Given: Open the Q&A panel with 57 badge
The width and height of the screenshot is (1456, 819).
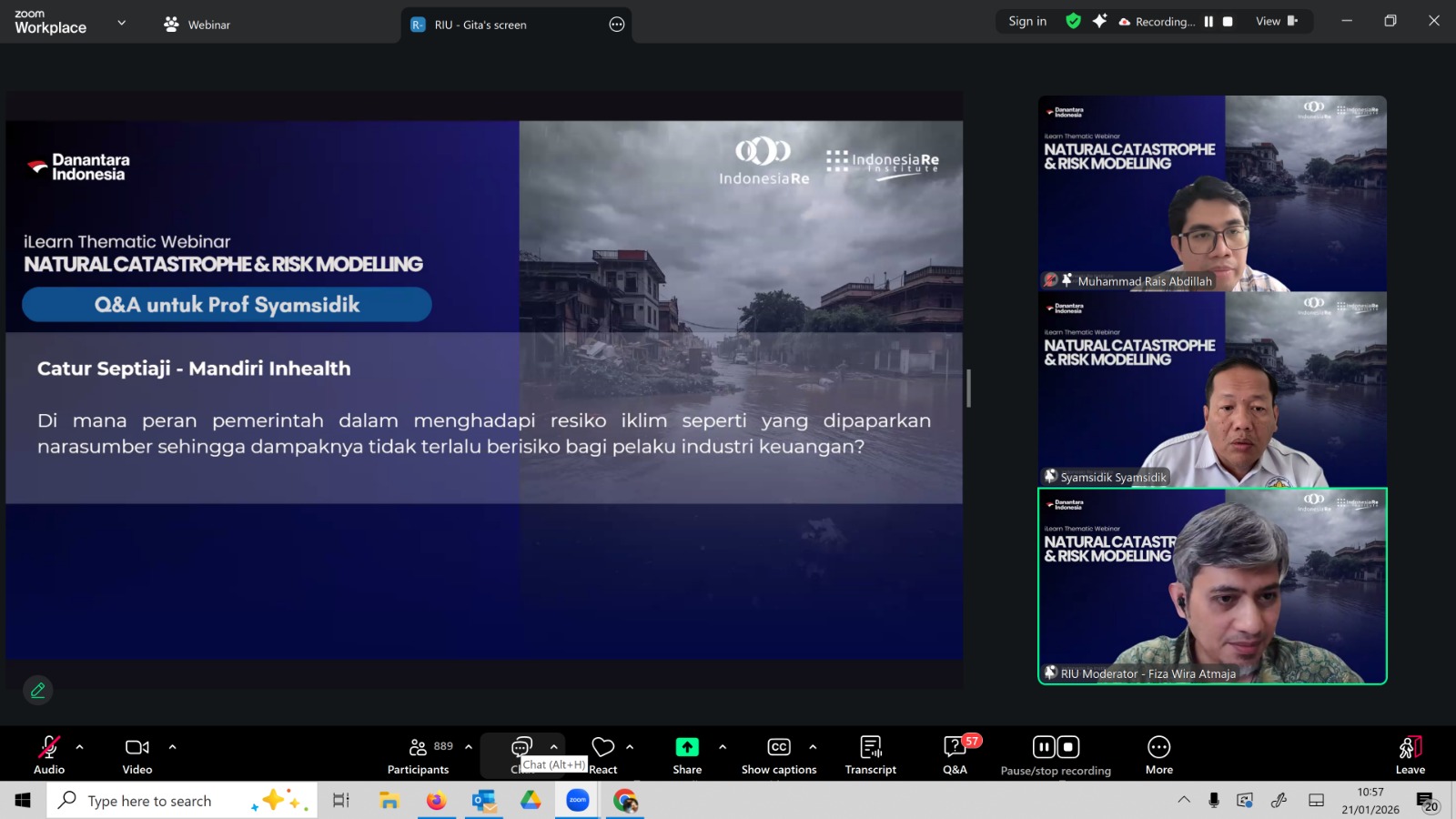Looking at the screenshot, I should [x=955, y=755].
